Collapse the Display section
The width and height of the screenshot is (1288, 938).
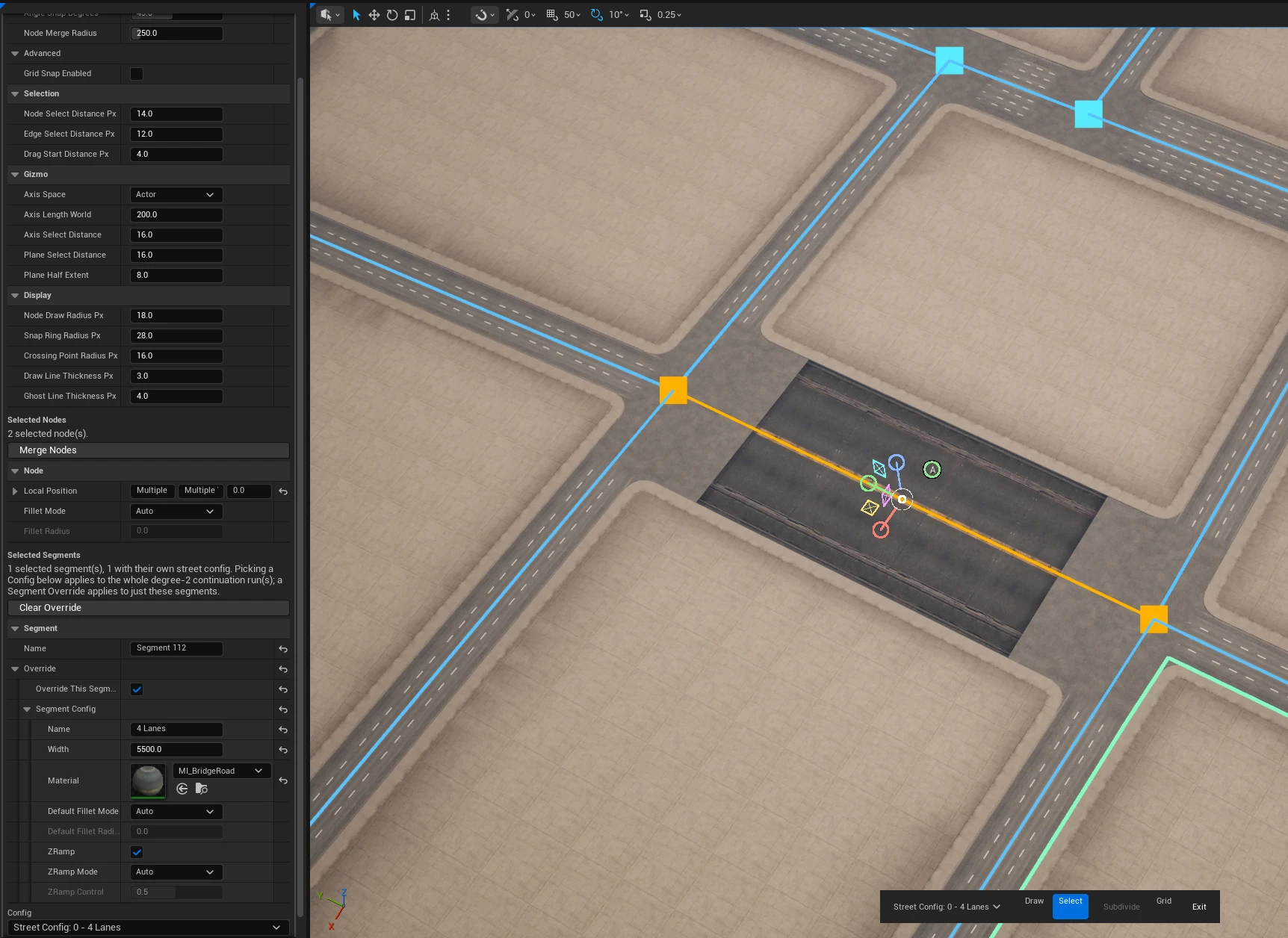click(15, 296)
